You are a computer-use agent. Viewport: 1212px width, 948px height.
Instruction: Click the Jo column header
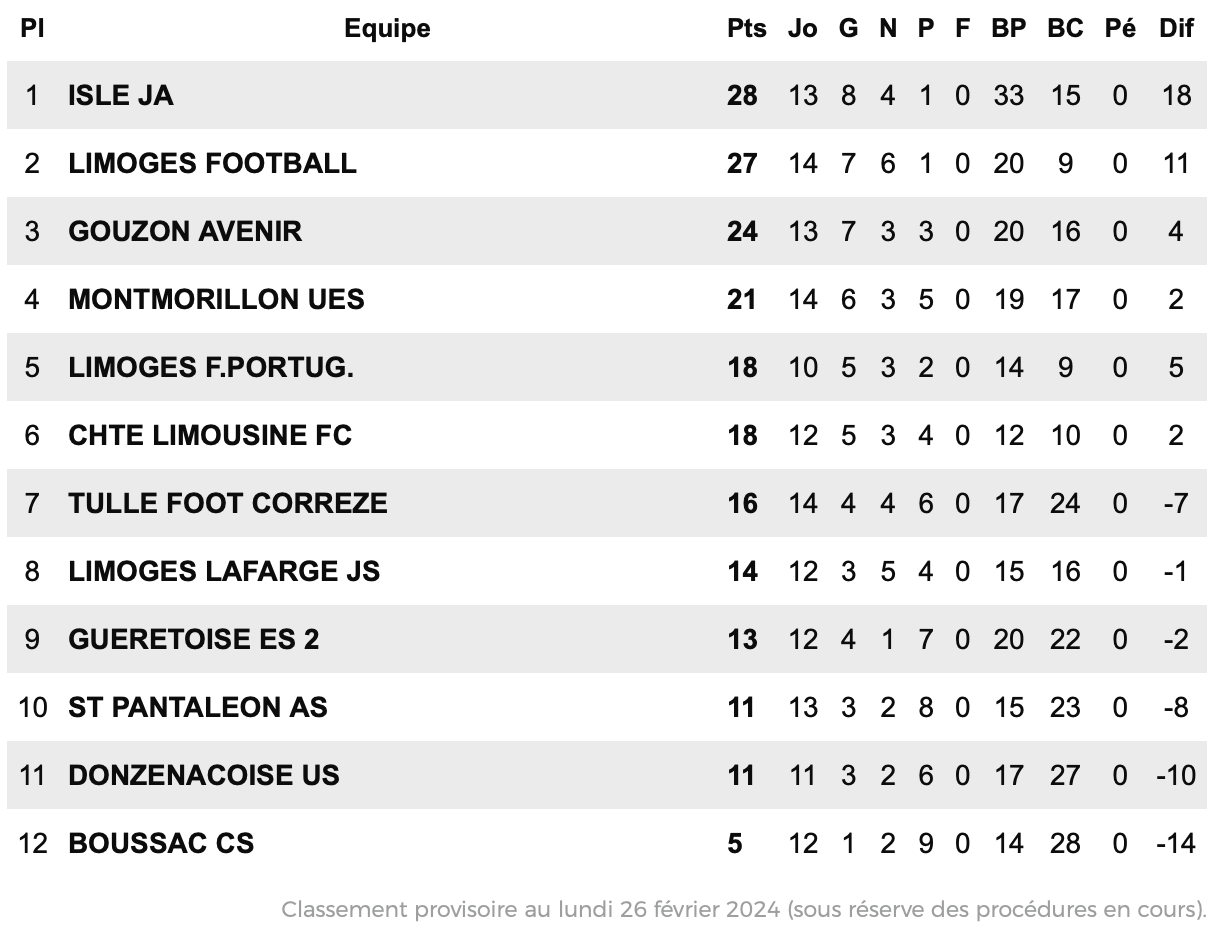(x=802, y=29)
